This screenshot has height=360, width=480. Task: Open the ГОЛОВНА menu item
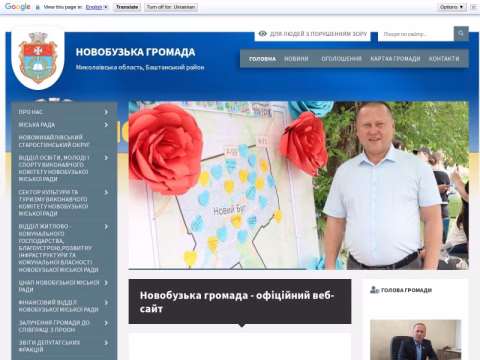[x=262, y=59]
